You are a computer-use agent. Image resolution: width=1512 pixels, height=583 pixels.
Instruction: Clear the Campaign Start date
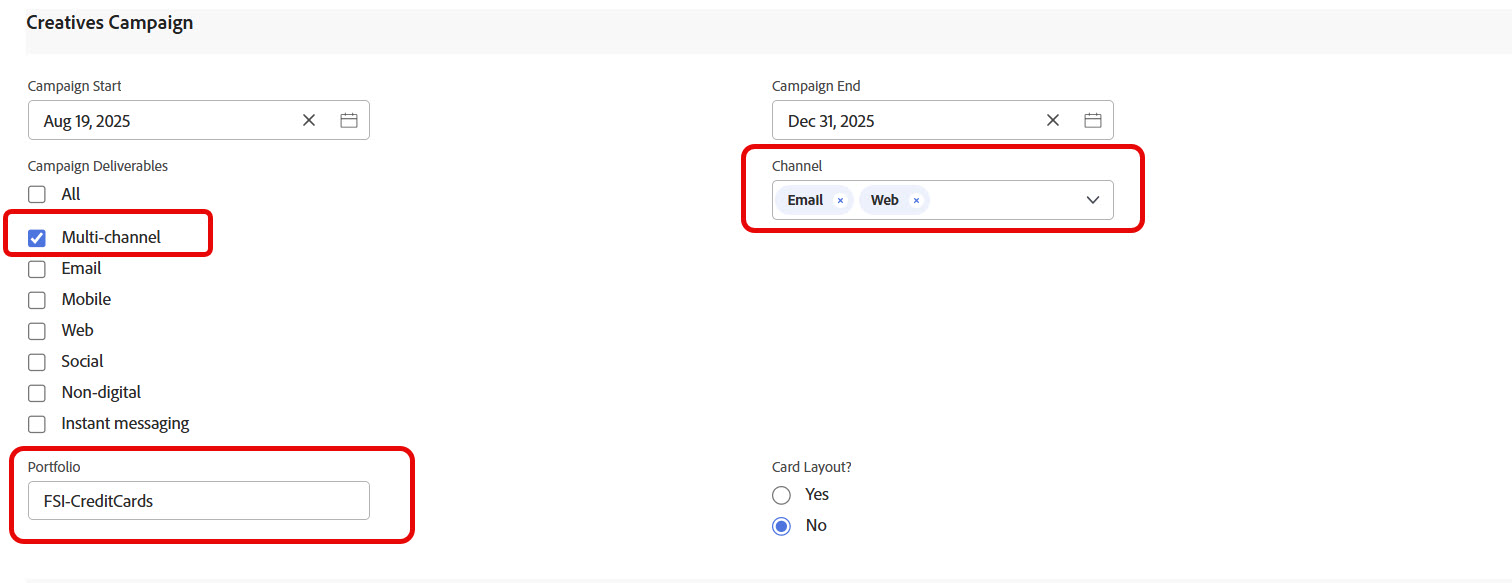[309, 121]
